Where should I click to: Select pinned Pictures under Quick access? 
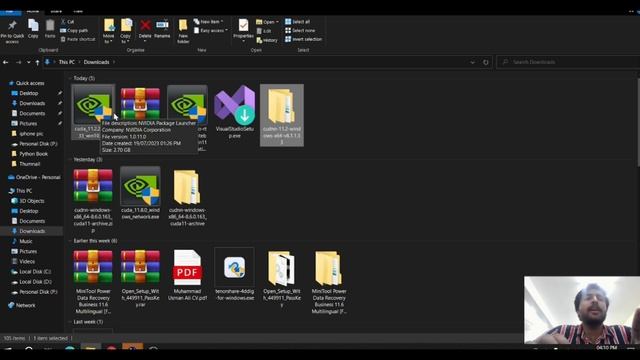pyautogui.click(x=28, y=124)
